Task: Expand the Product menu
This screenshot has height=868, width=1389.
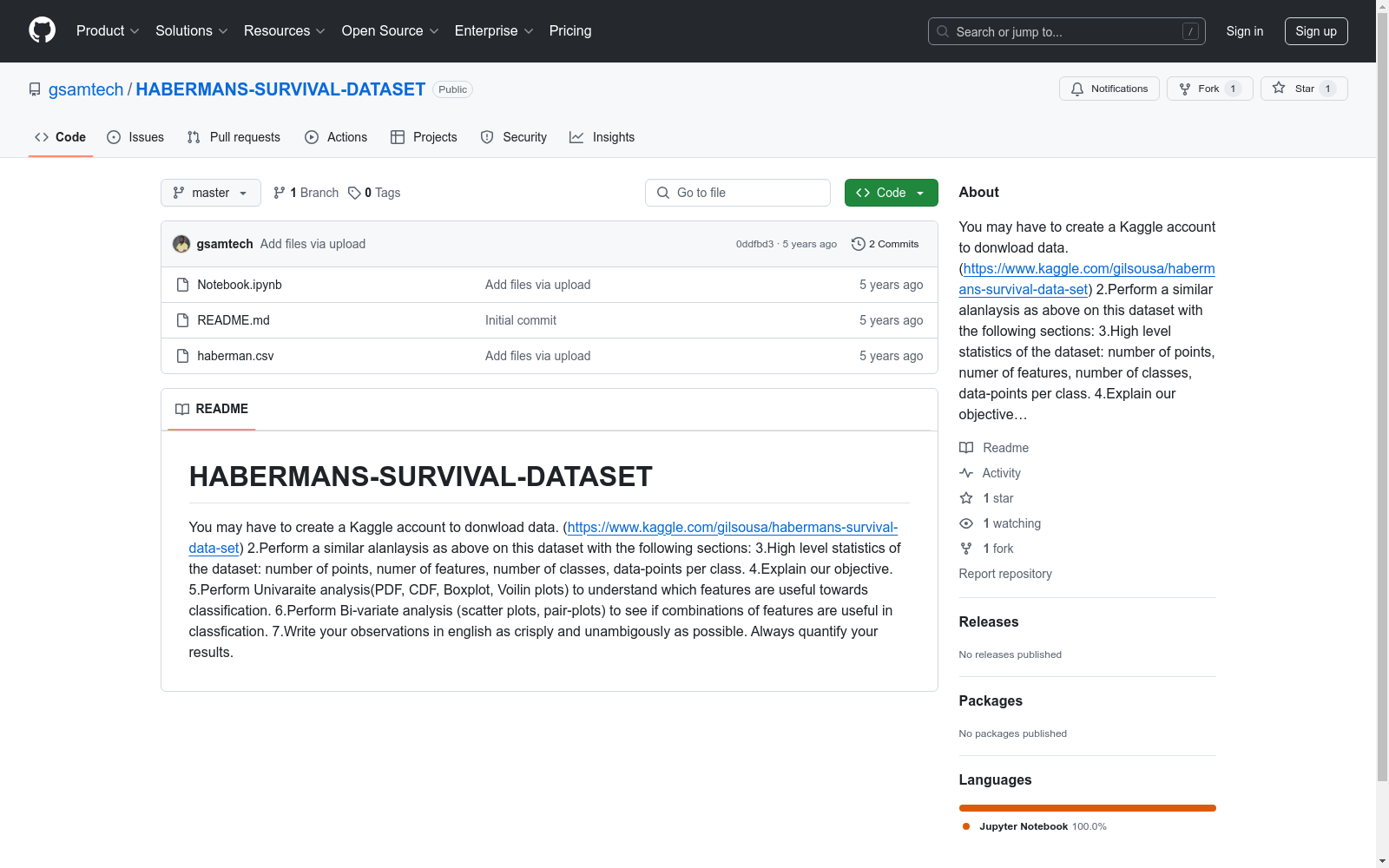Action: click(x=108, y=30)
